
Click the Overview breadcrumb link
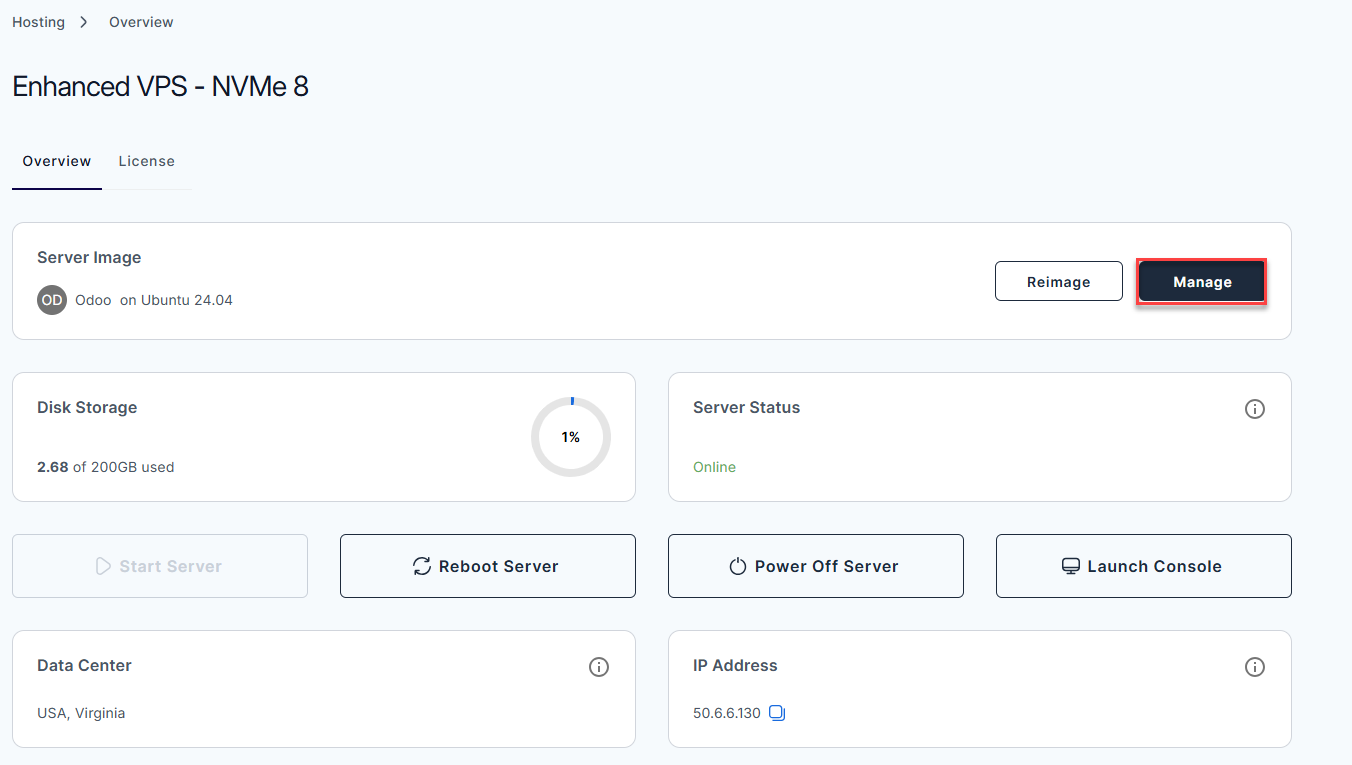tap(140, 21)
